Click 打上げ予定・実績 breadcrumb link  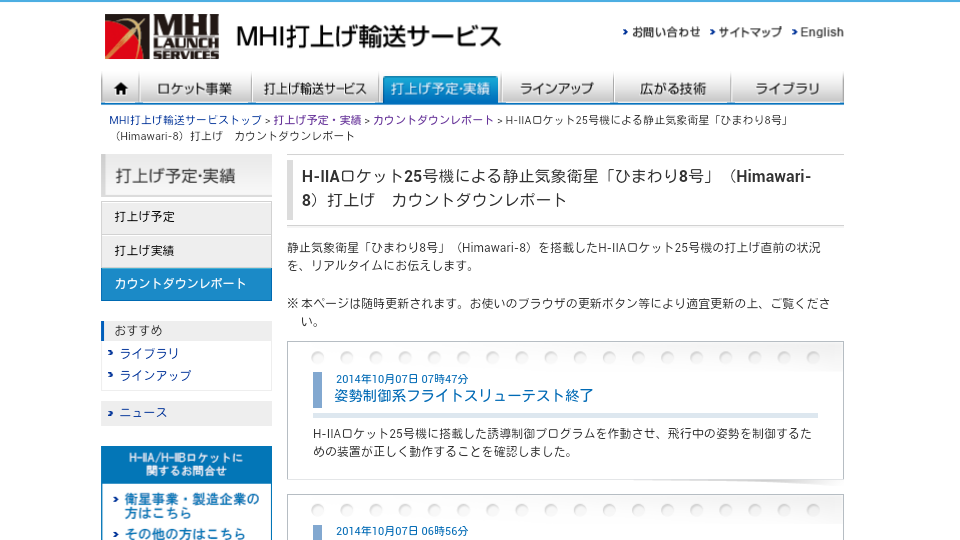click(317, 120)
